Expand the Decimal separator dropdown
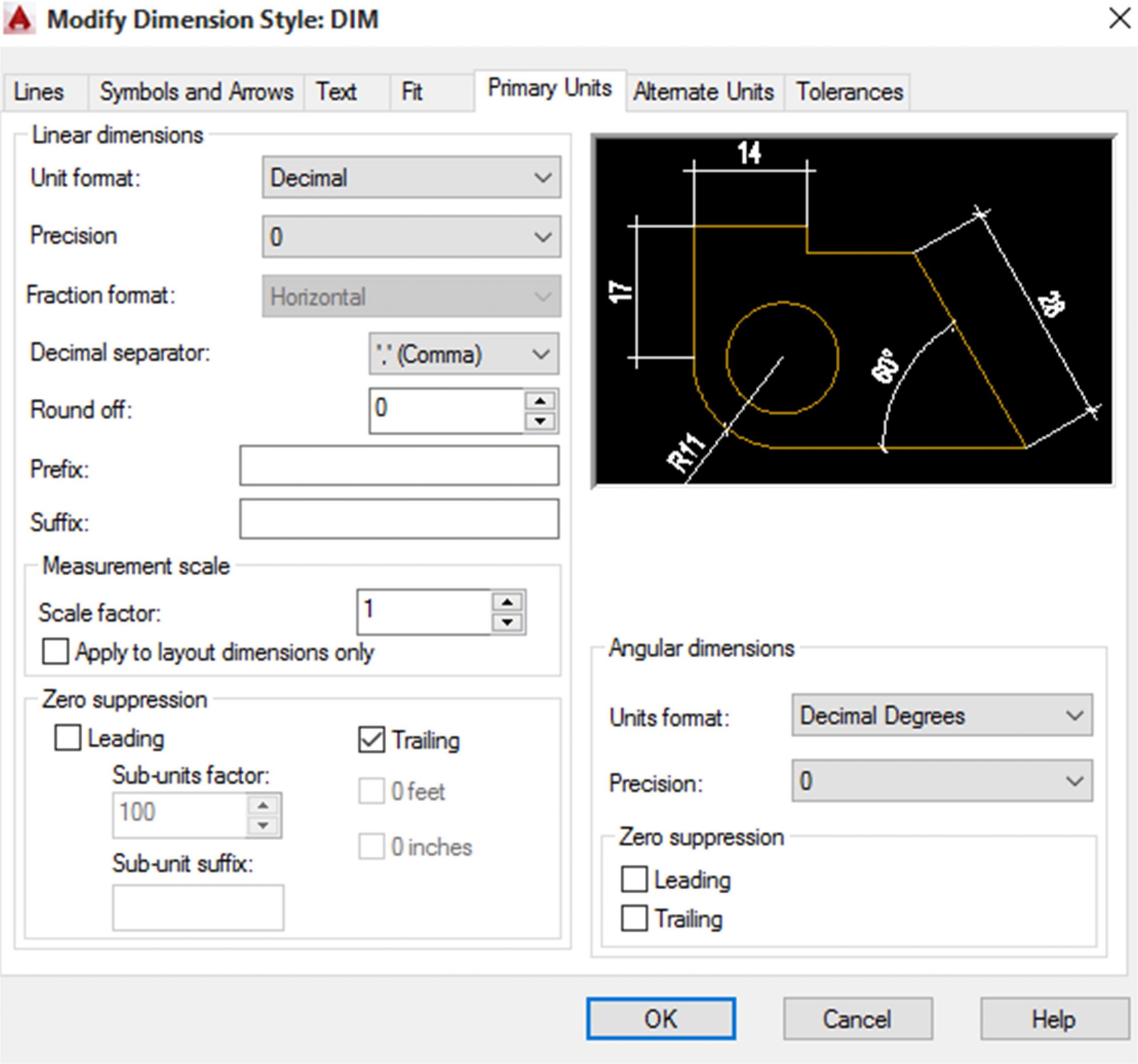The image size is (1138, 1064). [x=463, y=354]
